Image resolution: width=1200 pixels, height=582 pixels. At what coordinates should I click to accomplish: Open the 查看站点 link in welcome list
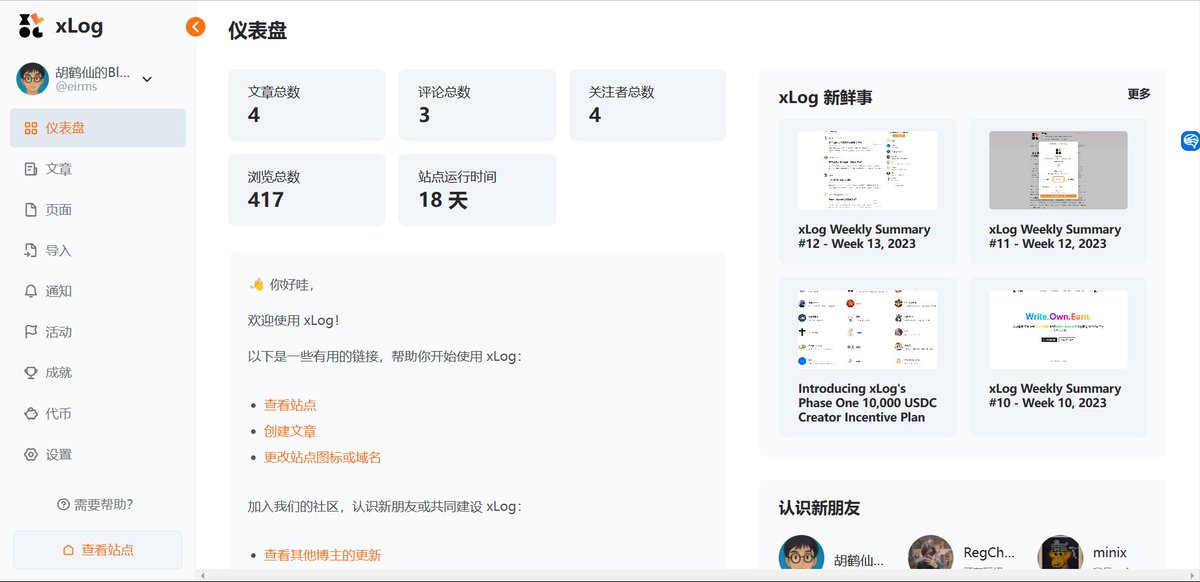pyautogui.click(x=290, y=405)
